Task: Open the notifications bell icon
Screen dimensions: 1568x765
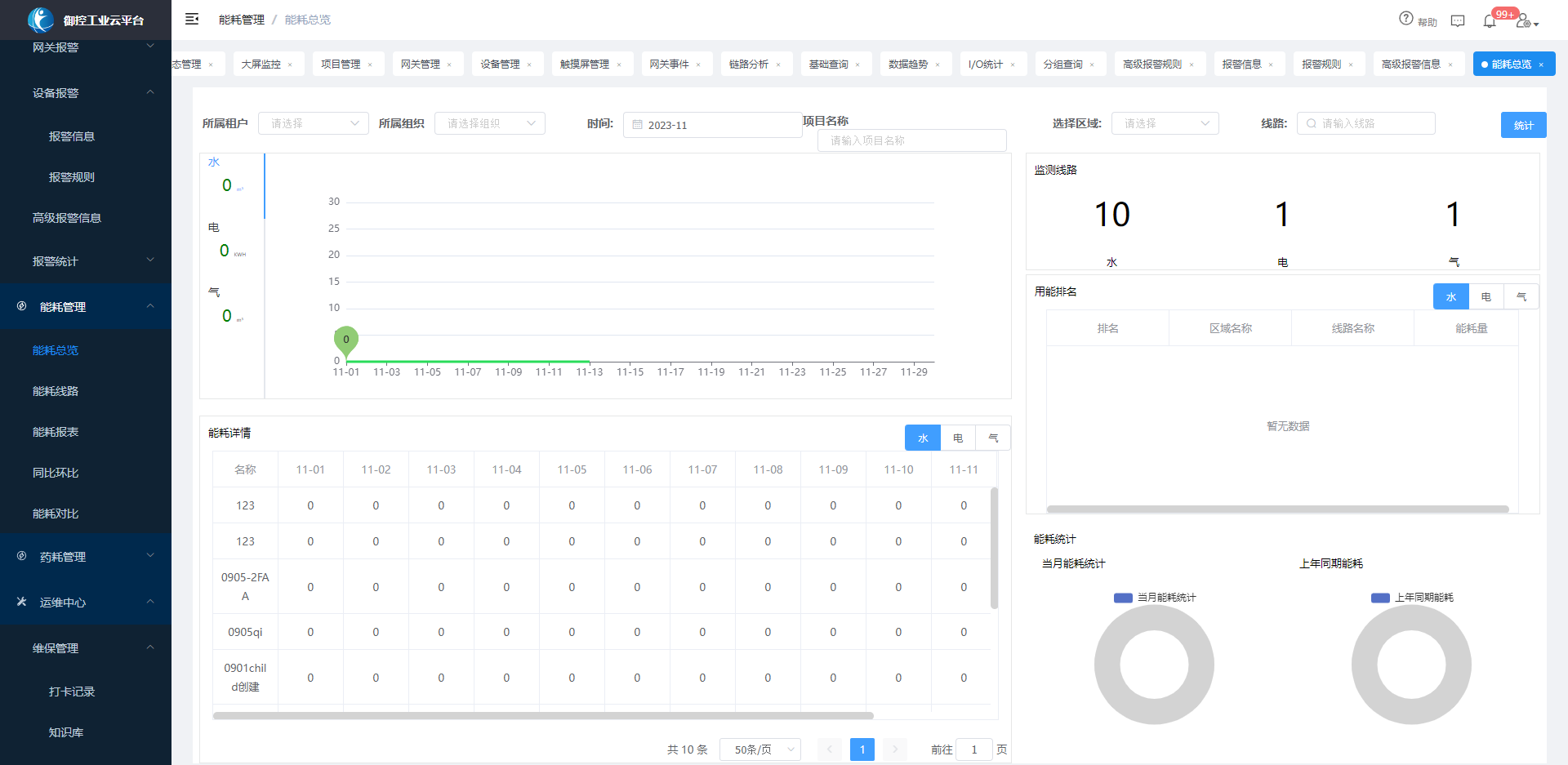Action: point(1490,20)
